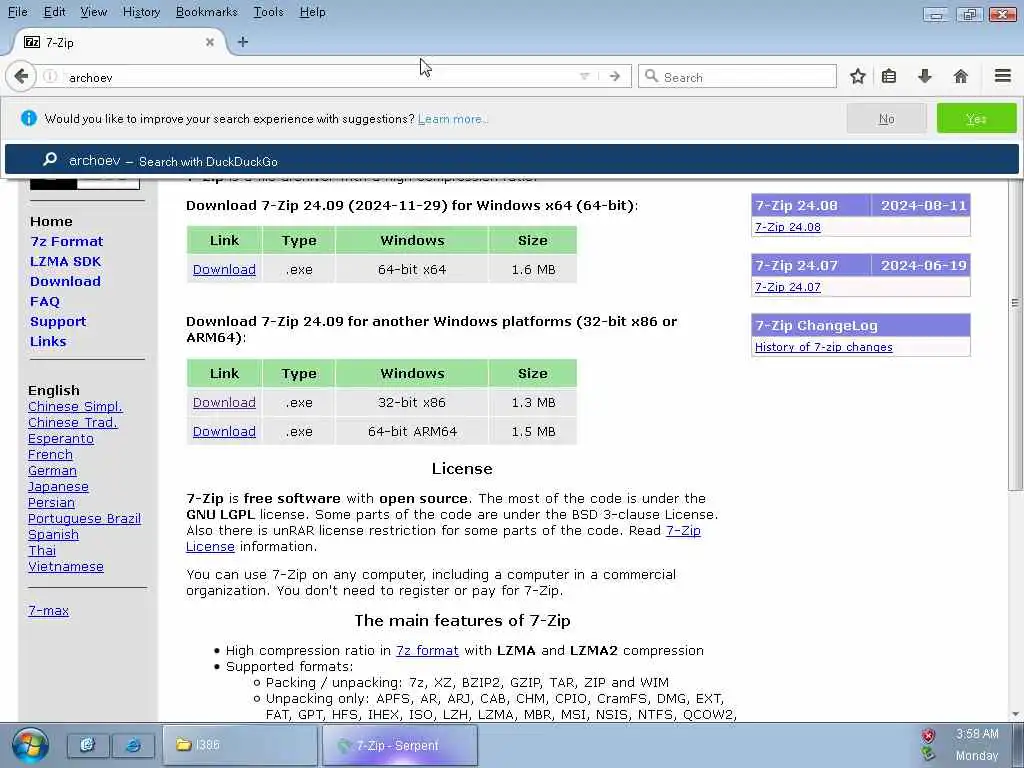
Task: Switch language to Persian
Action: point(51,502)
